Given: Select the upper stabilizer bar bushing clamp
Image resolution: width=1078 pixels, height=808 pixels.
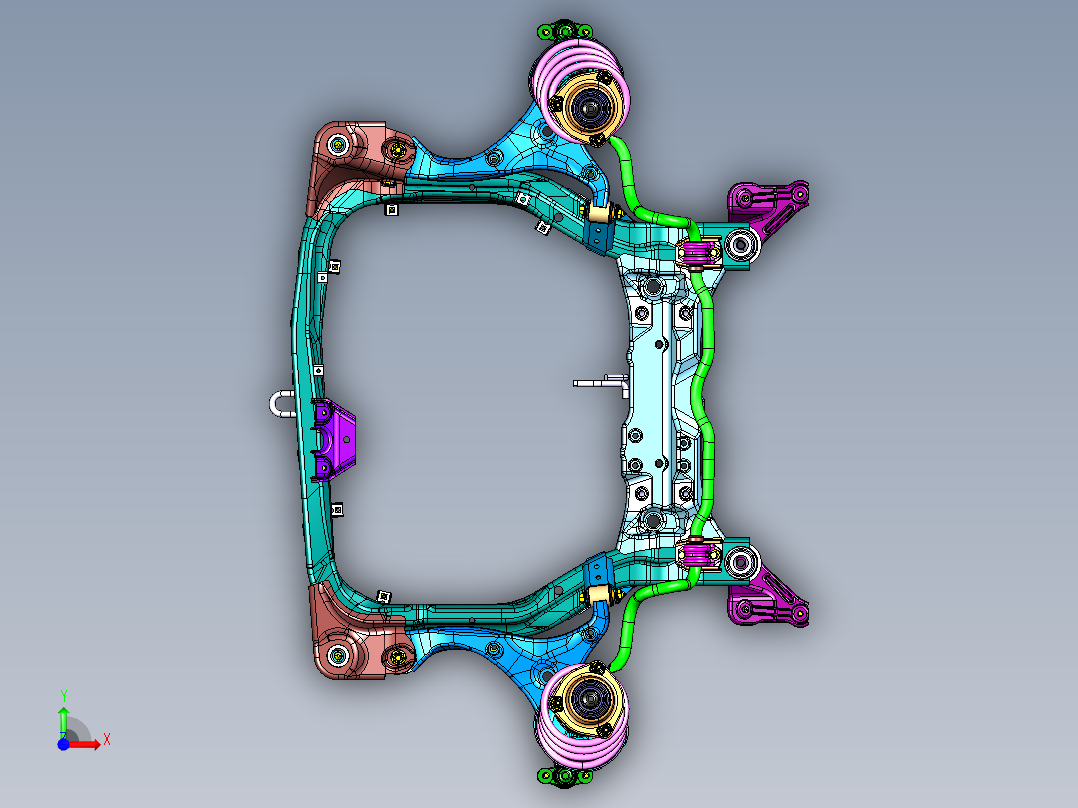Looking at the screenshot, I should point(699,254).
